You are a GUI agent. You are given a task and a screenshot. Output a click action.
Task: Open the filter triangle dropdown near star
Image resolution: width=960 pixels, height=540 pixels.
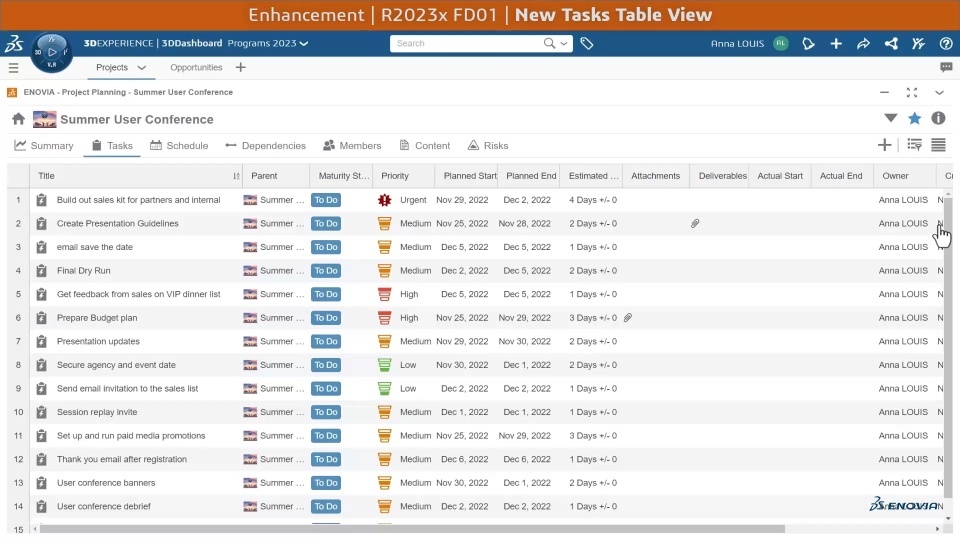891,118
